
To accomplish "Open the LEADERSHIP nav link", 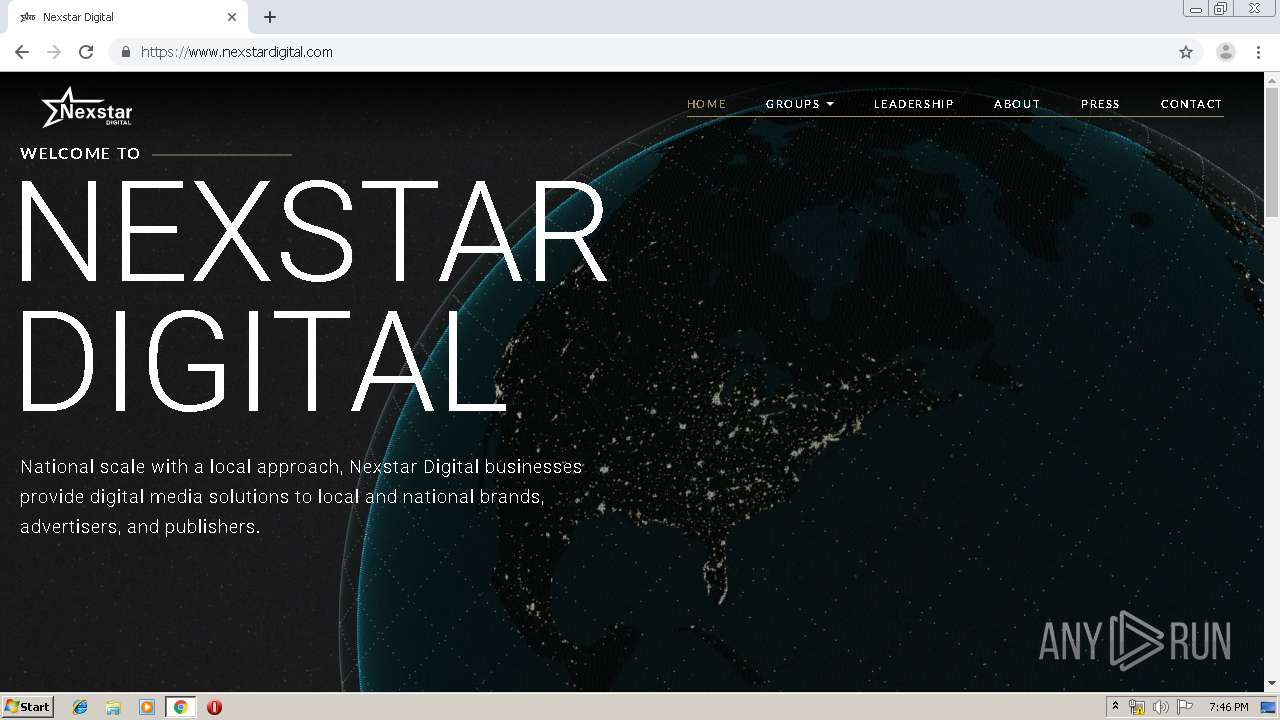I will tap(914, 104).
